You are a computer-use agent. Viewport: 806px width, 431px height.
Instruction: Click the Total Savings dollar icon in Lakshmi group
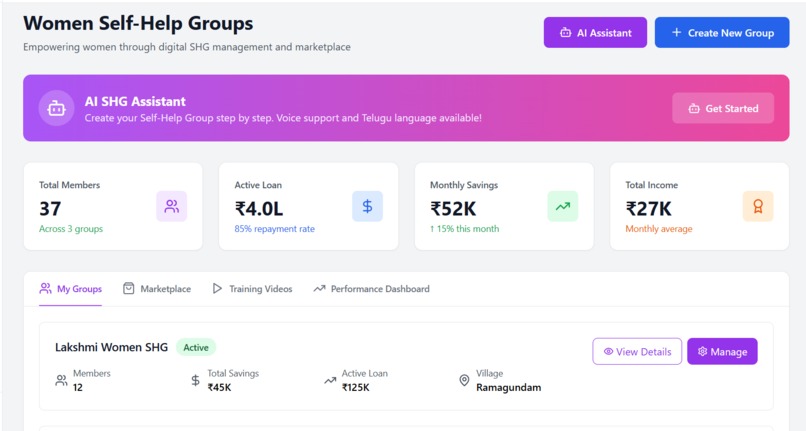195,381
